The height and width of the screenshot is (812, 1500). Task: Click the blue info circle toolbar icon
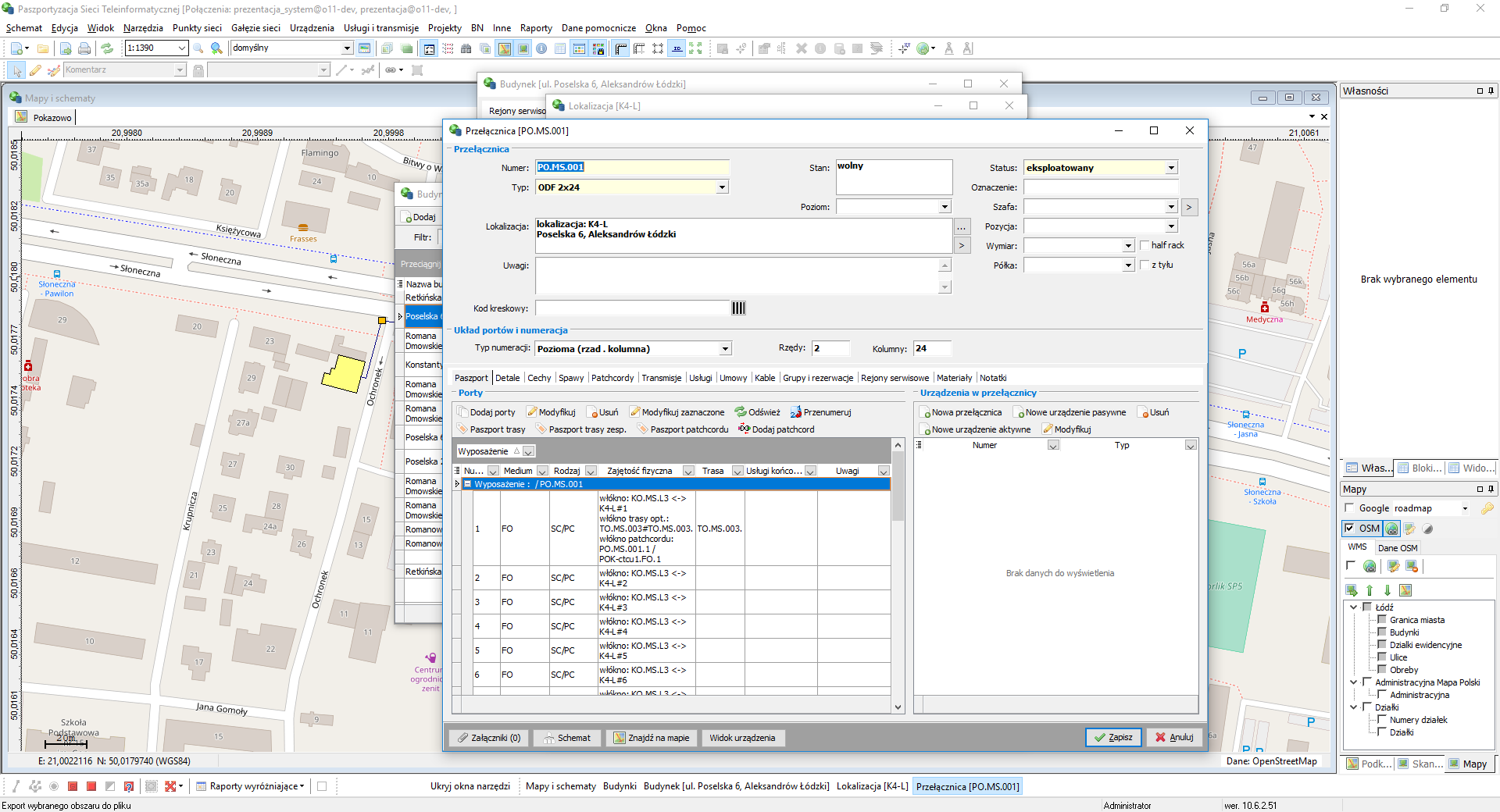point(541,48)
